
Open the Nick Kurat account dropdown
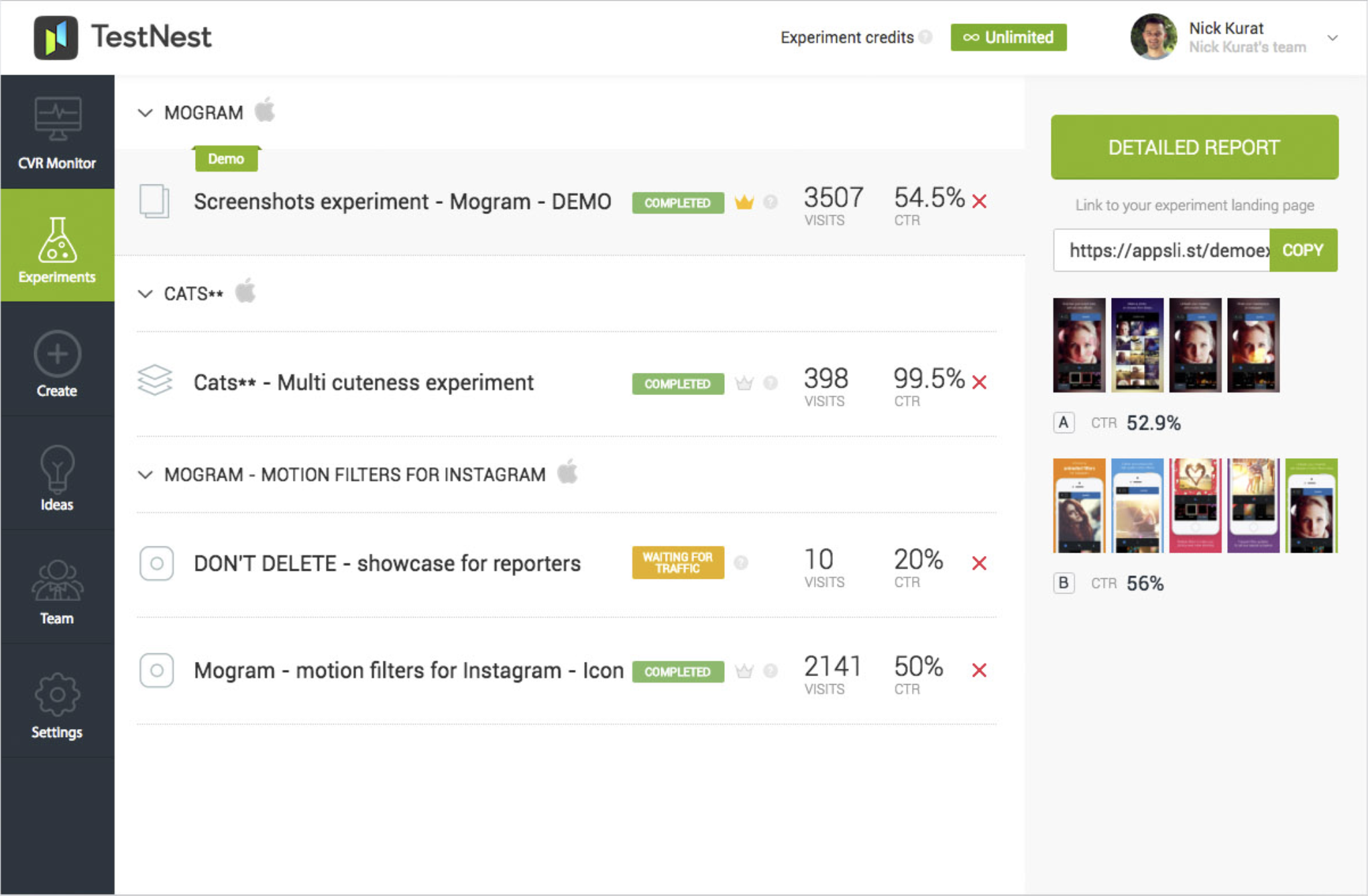(1332, 38)
